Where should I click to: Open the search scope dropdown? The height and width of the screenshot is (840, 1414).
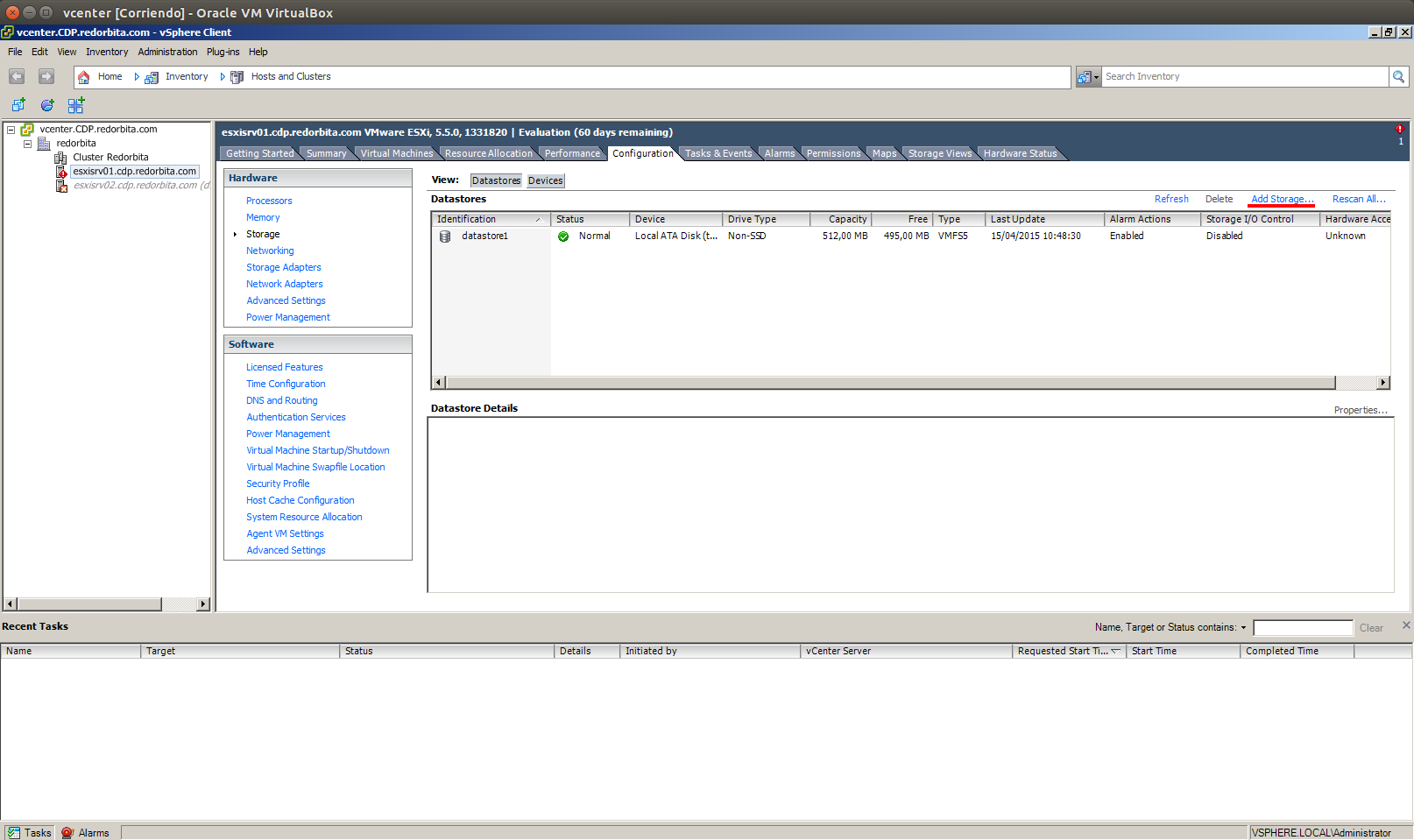[1088, 77]
